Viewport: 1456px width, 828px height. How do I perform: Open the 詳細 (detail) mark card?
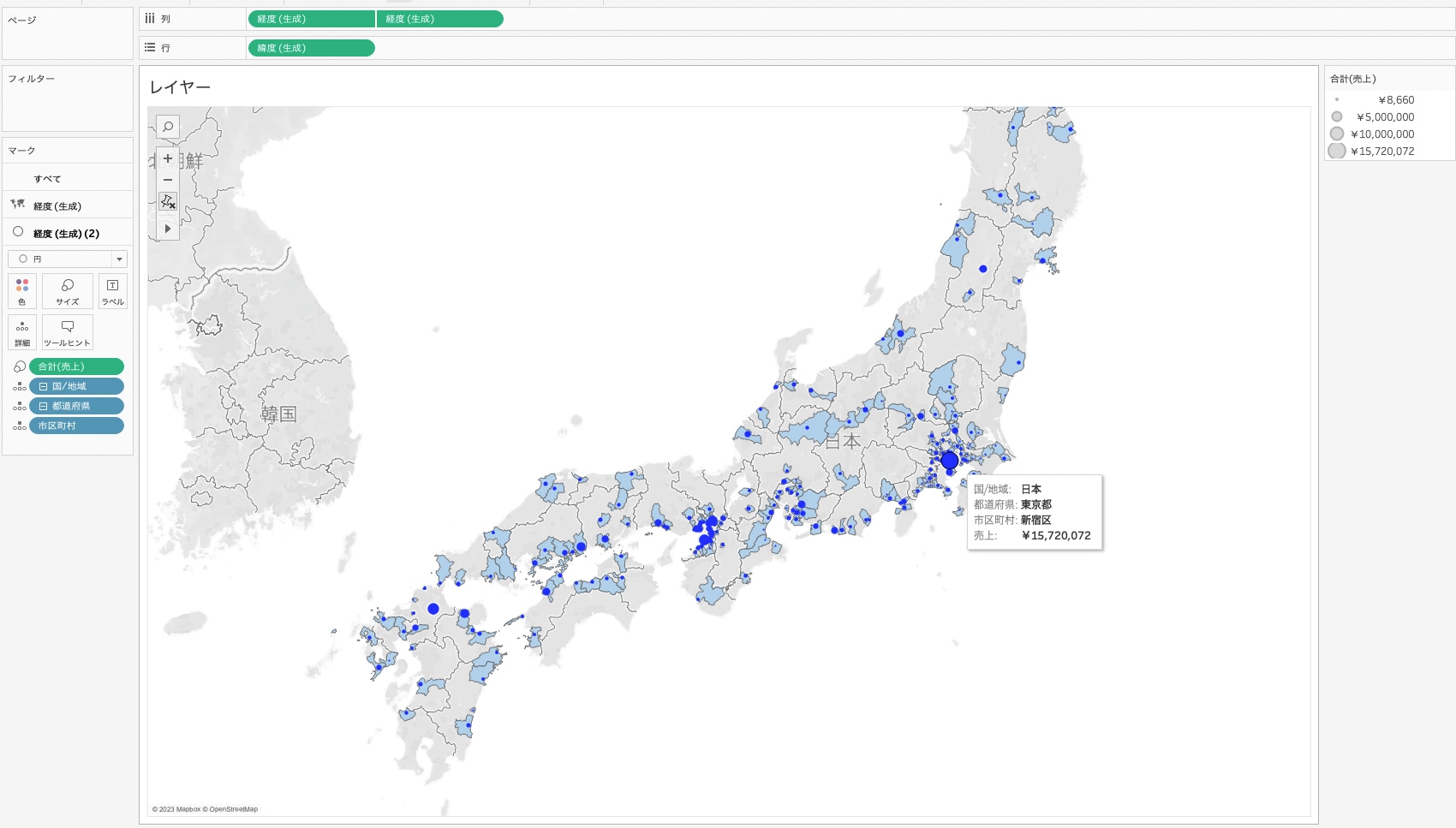[x=22, y=332]
